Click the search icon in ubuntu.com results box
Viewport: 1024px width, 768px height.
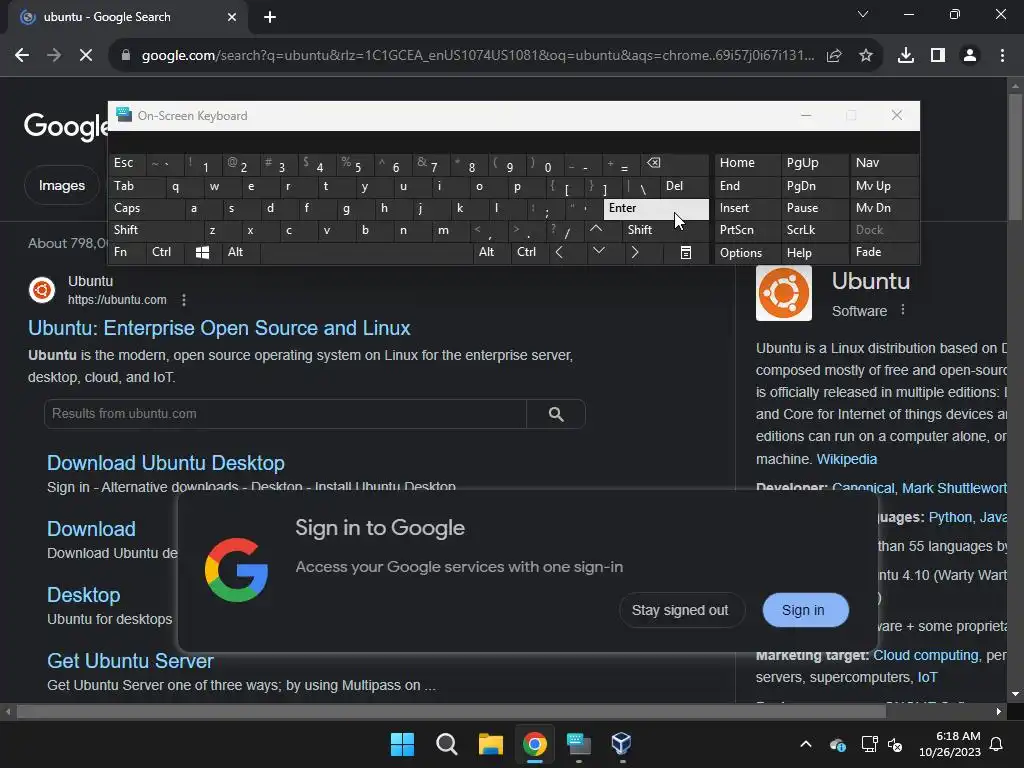click(x=556, y=414)
